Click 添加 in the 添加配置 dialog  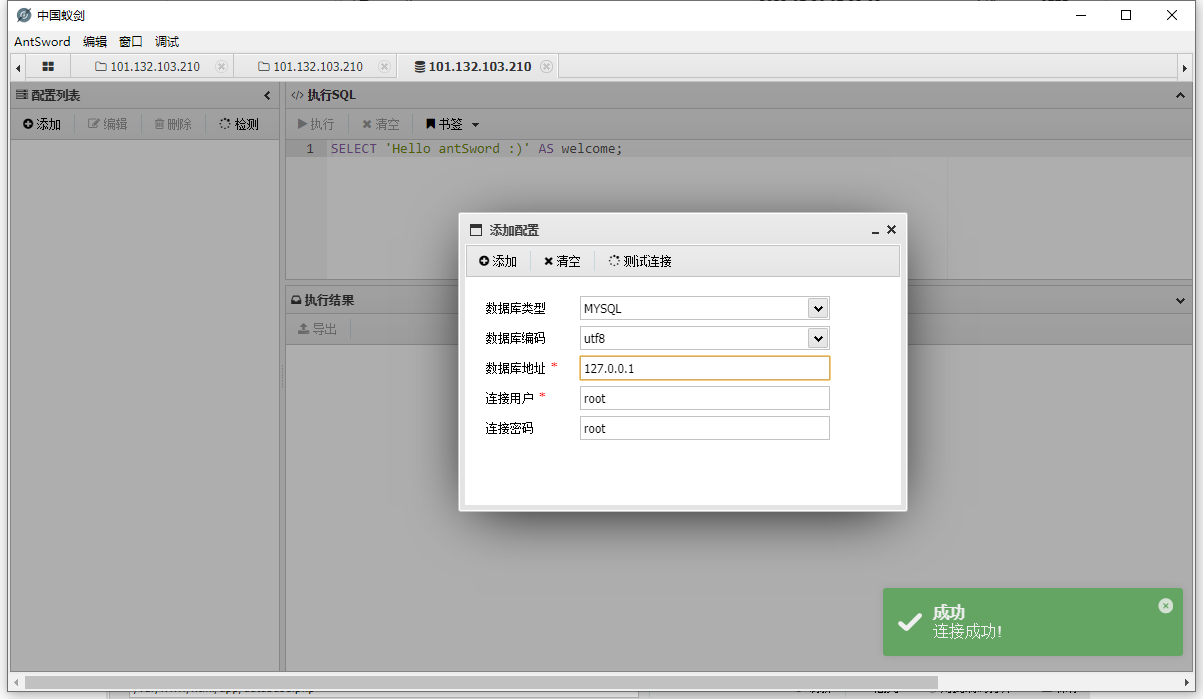[497, 261]
